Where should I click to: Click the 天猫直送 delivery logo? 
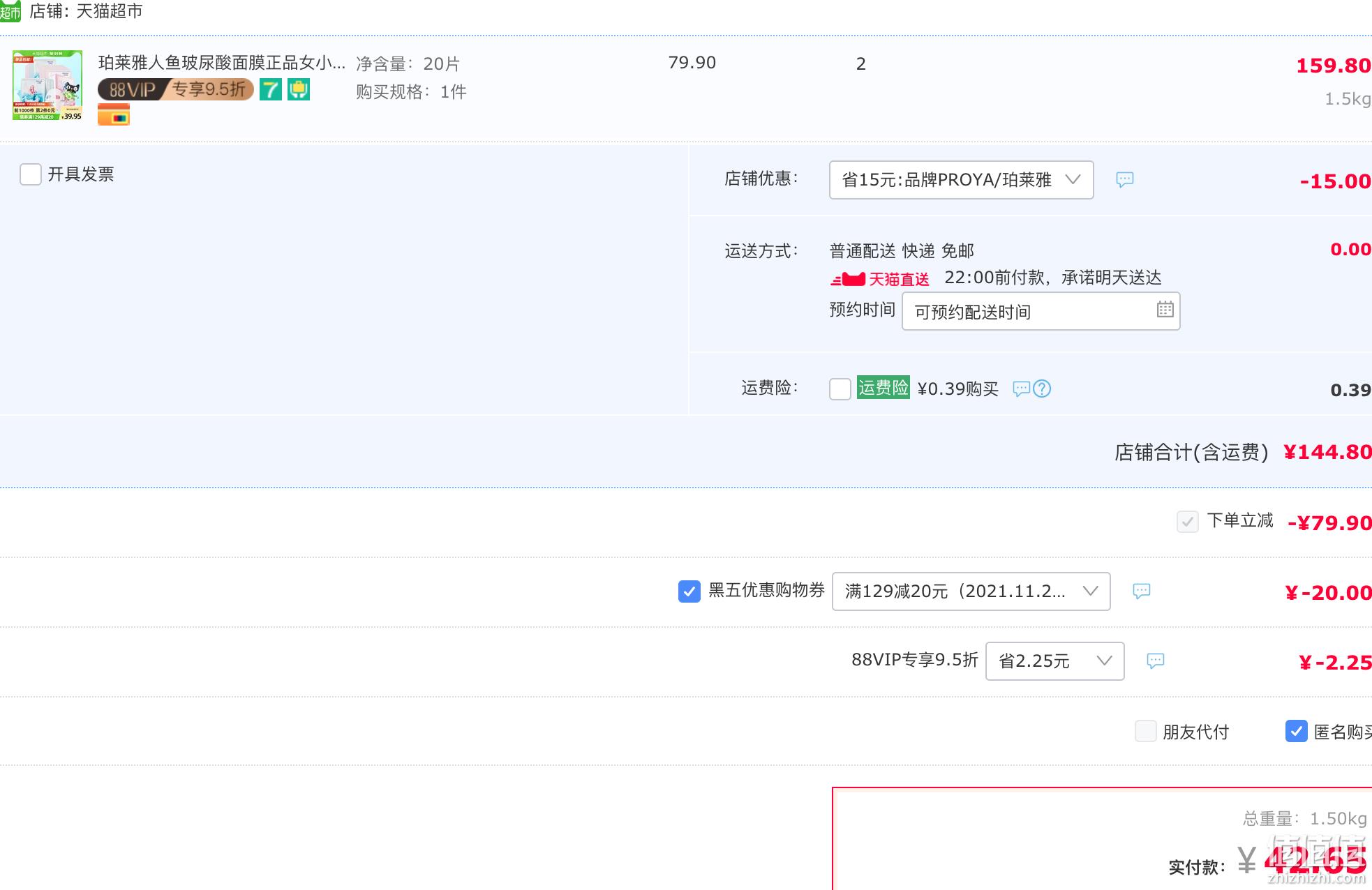click(880, 279)
